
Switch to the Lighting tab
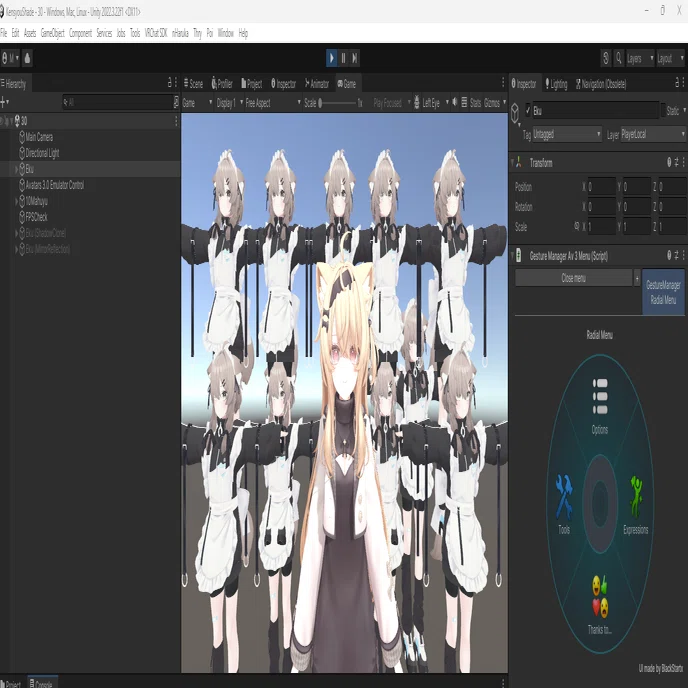click(556, 84)
